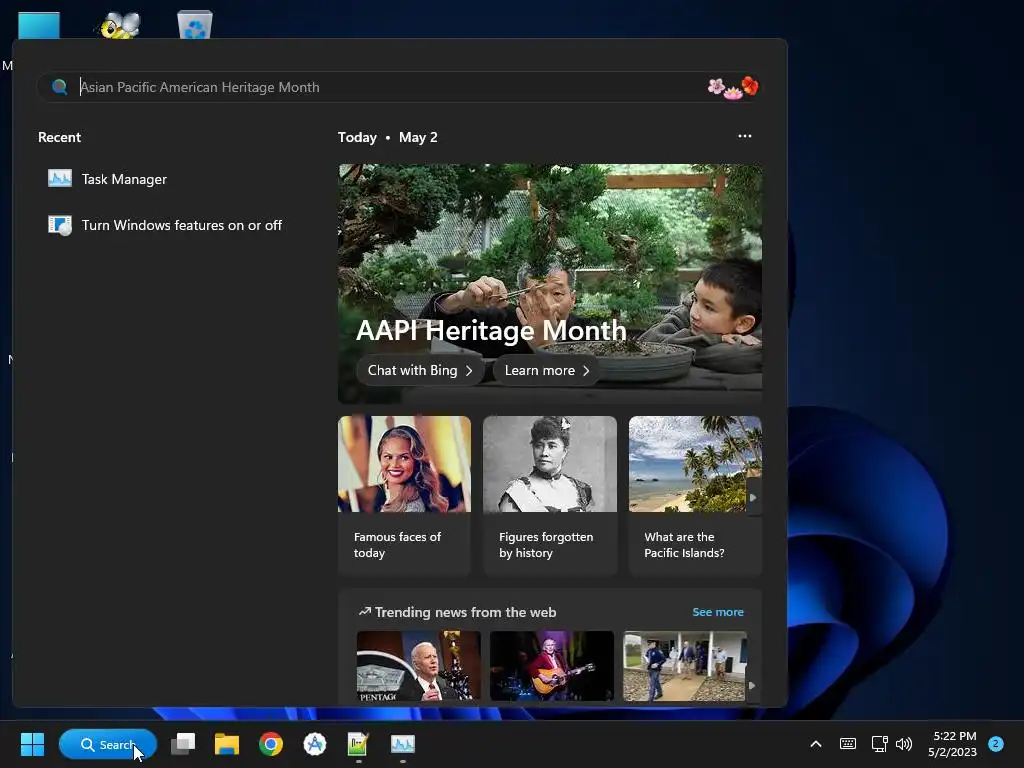This screenshot has height=768, width=1024.
Task: Click the Today May 2 heading
Action: tap(388, 137)
